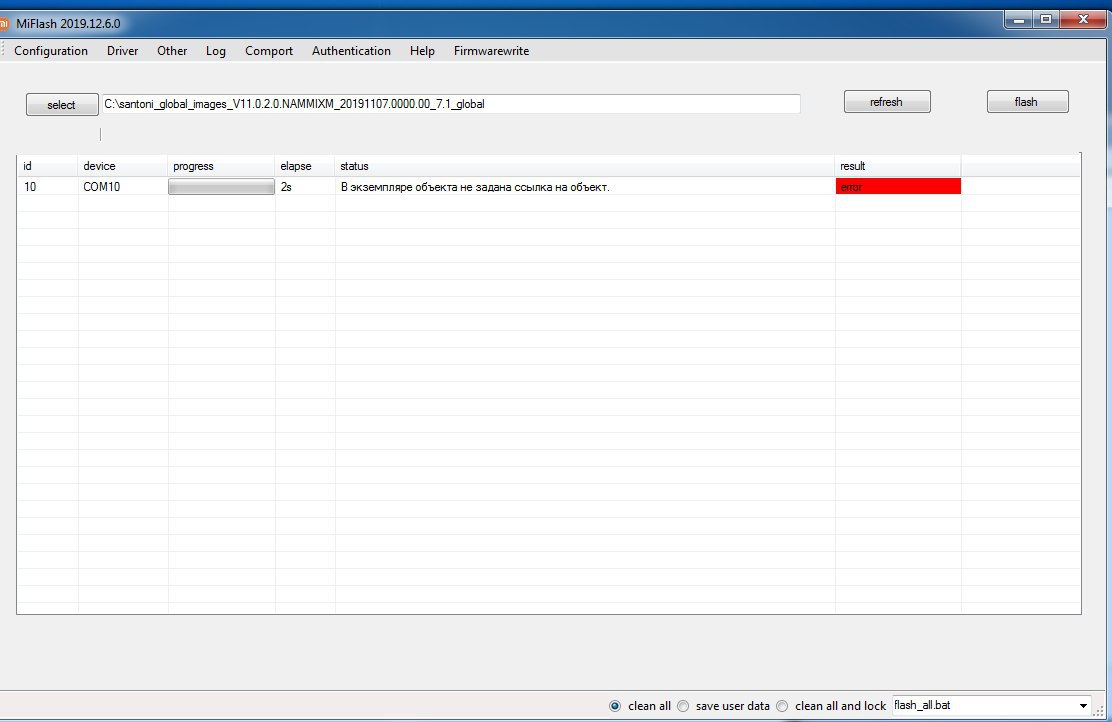
Task: Click the flash button
Action: [x=1027, y=101]
